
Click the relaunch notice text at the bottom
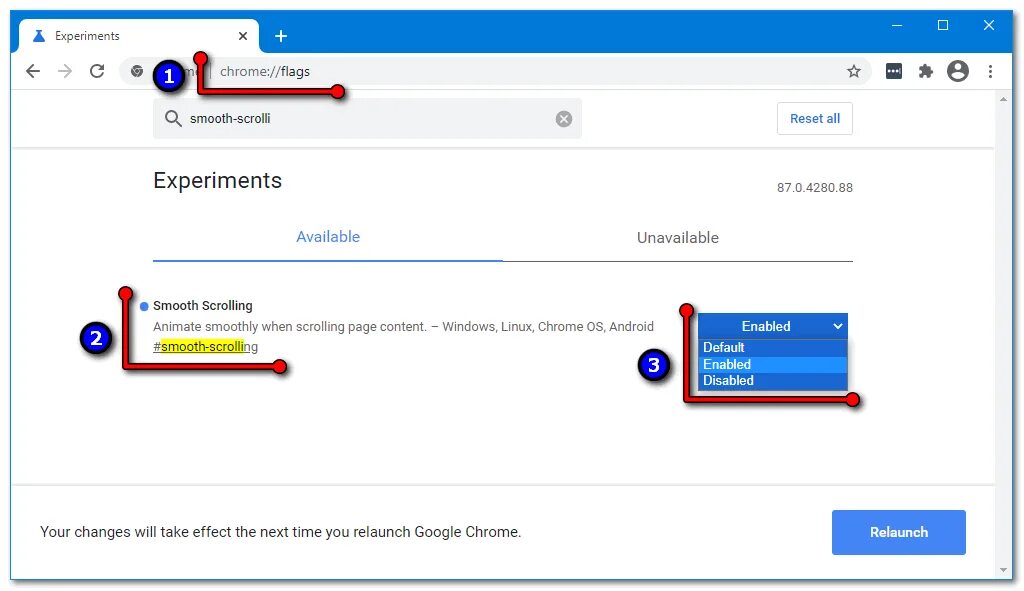[281, 532]
